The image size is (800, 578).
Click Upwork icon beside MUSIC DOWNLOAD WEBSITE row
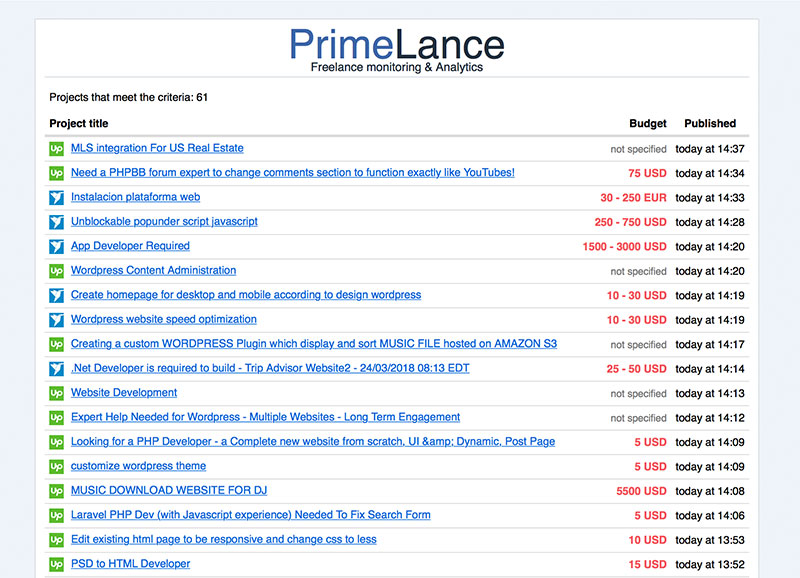point(56,491)
